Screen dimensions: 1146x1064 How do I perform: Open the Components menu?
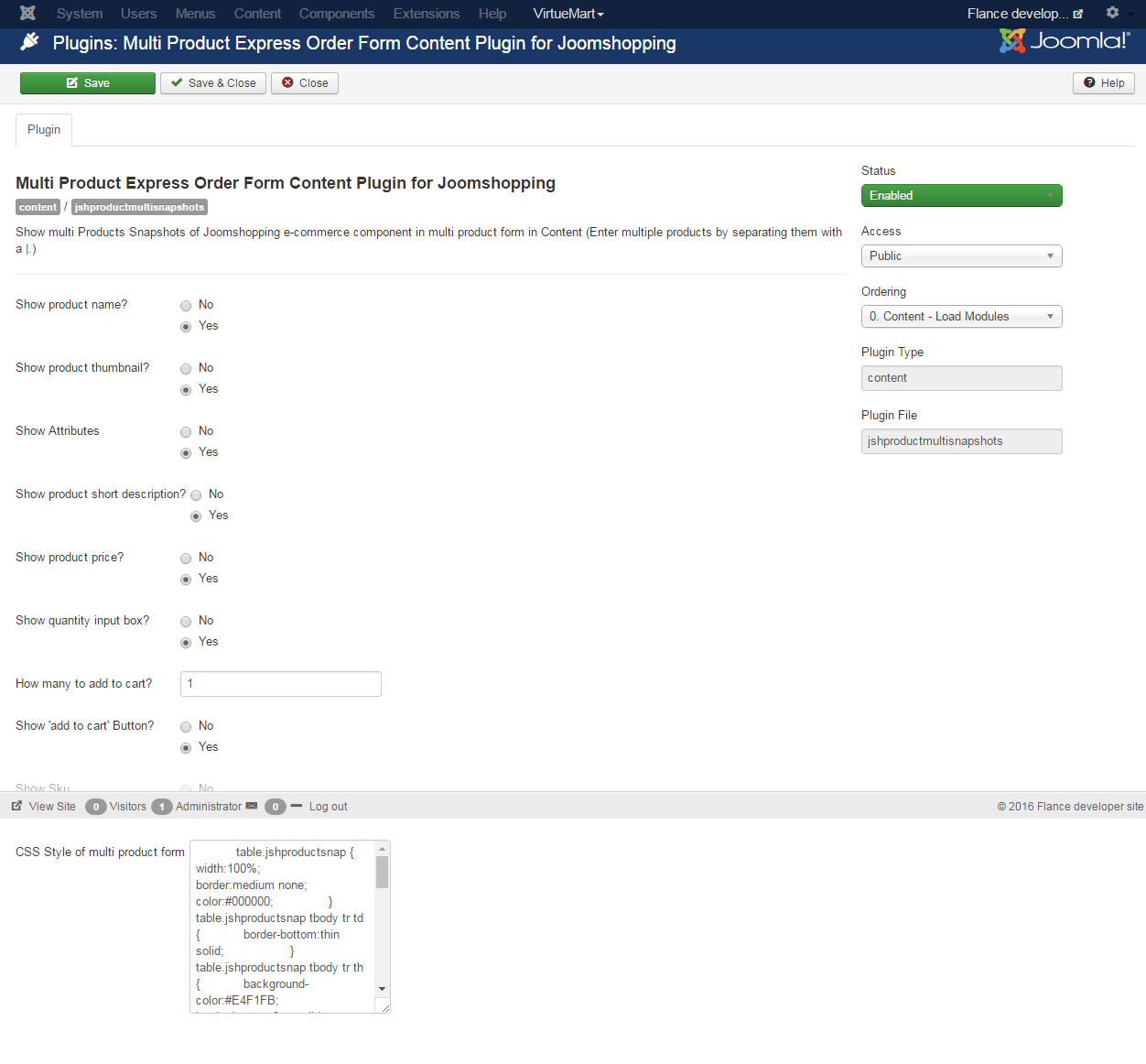click(x=337, y=14)
